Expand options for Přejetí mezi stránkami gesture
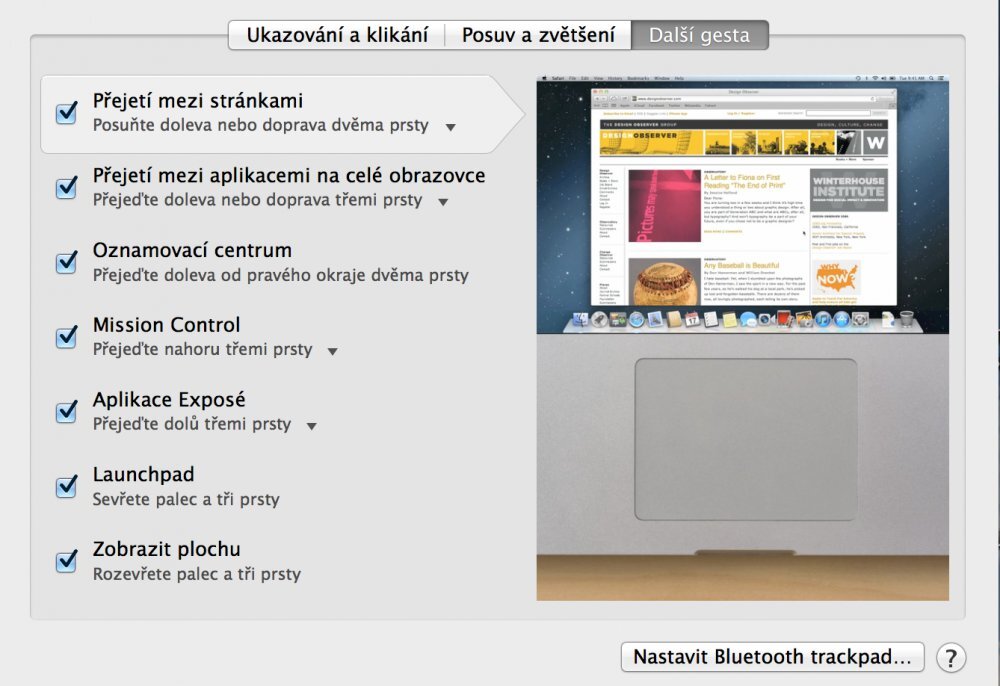The height and width of the screenshot is (686, 1000). point(450,128)
